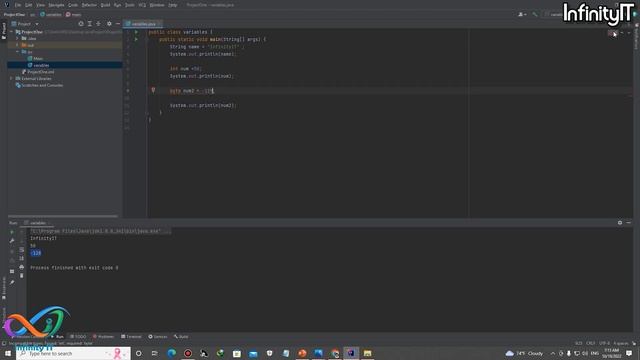Open the Run menu

tap(118, 5)
